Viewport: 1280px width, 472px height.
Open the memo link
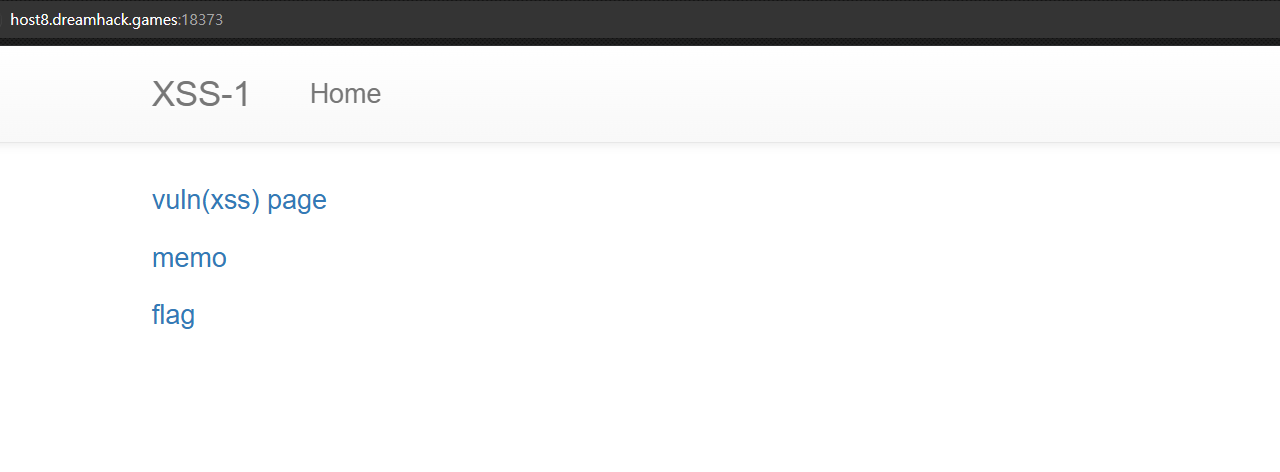[x=189, y=258]
